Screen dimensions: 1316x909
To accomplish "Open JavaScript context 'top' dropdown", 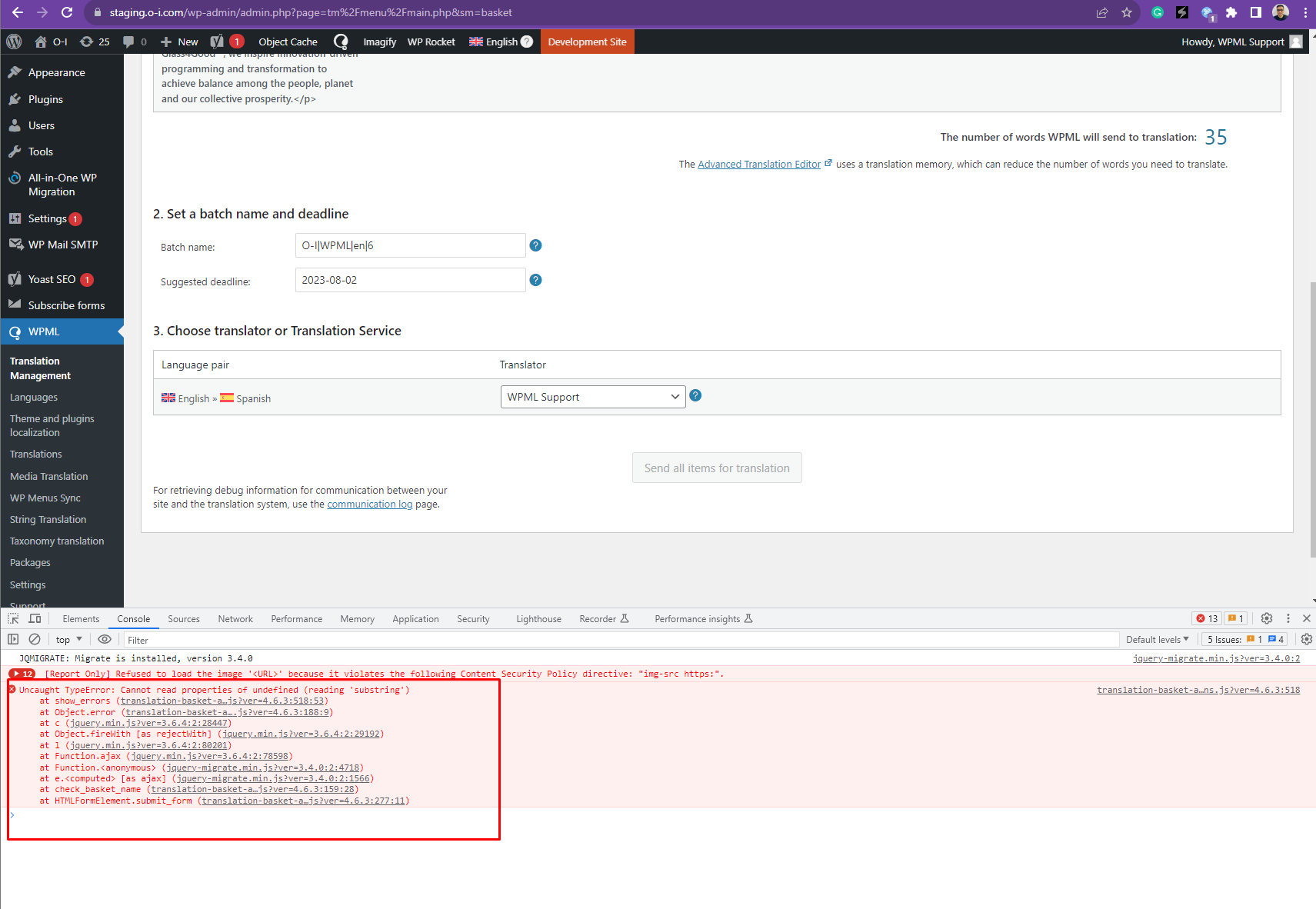I will click(x=68, y=639).
